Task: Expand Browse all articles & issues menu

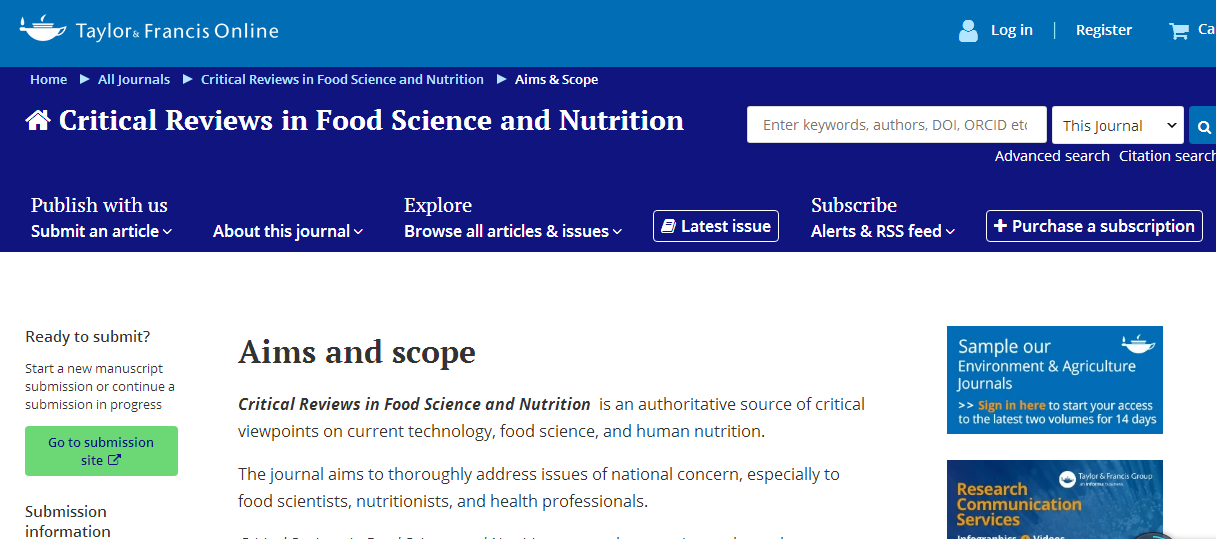Action: (512, 231)
